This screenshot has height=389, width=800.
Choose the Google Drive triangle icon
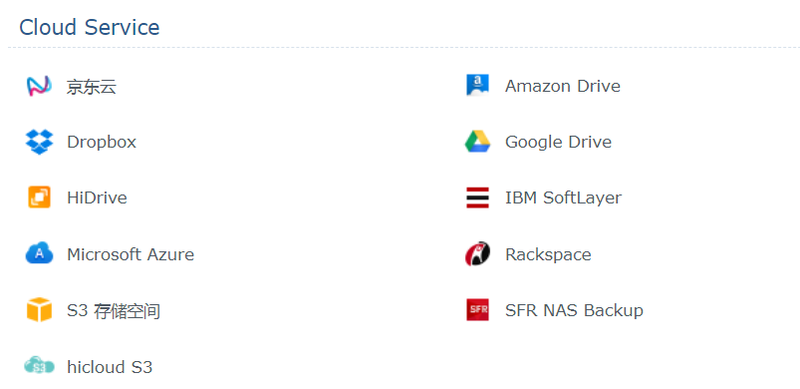click(478, 141)
